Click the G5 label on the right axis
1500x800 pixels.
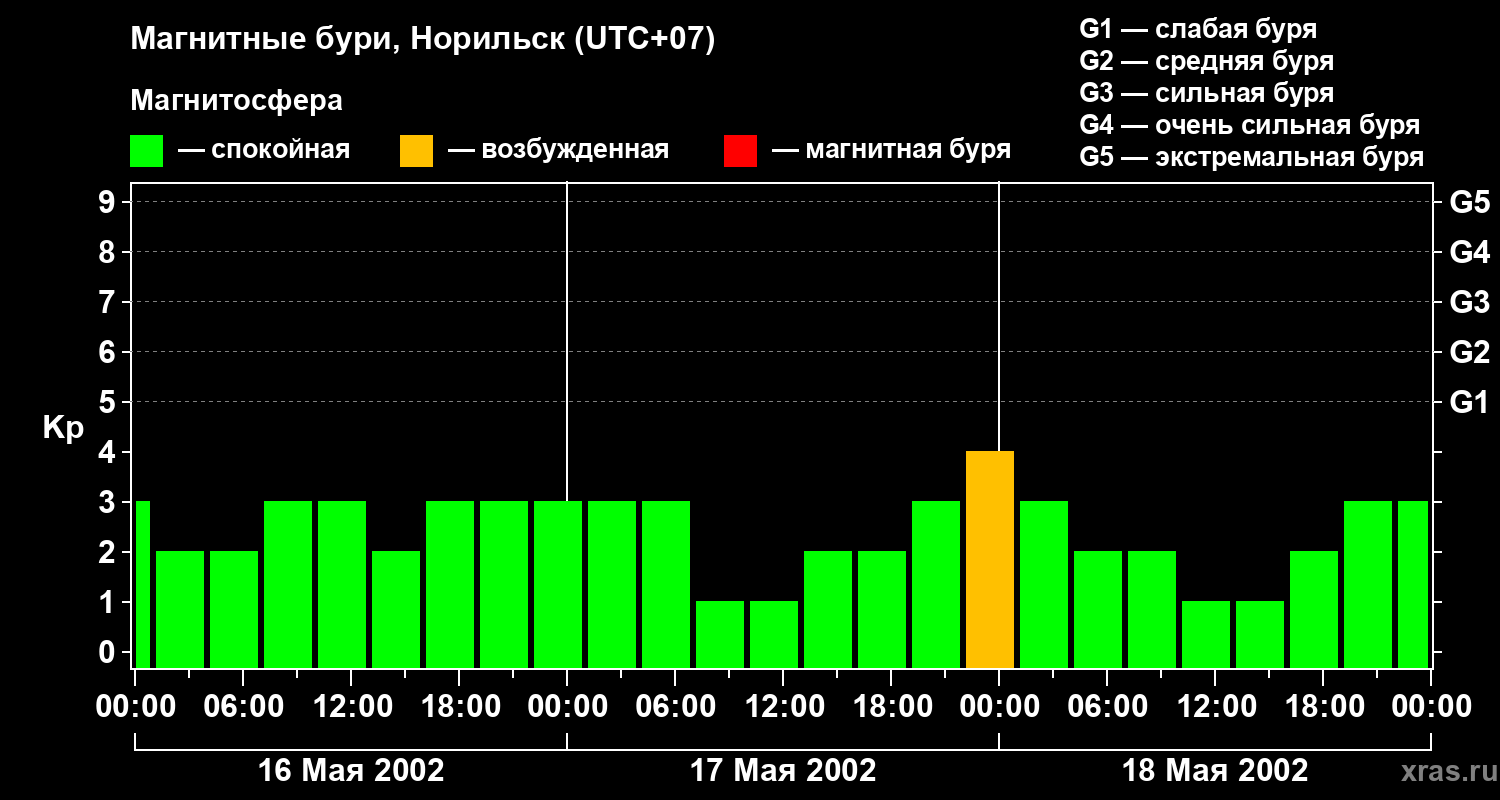click(x=1469, y=203)
